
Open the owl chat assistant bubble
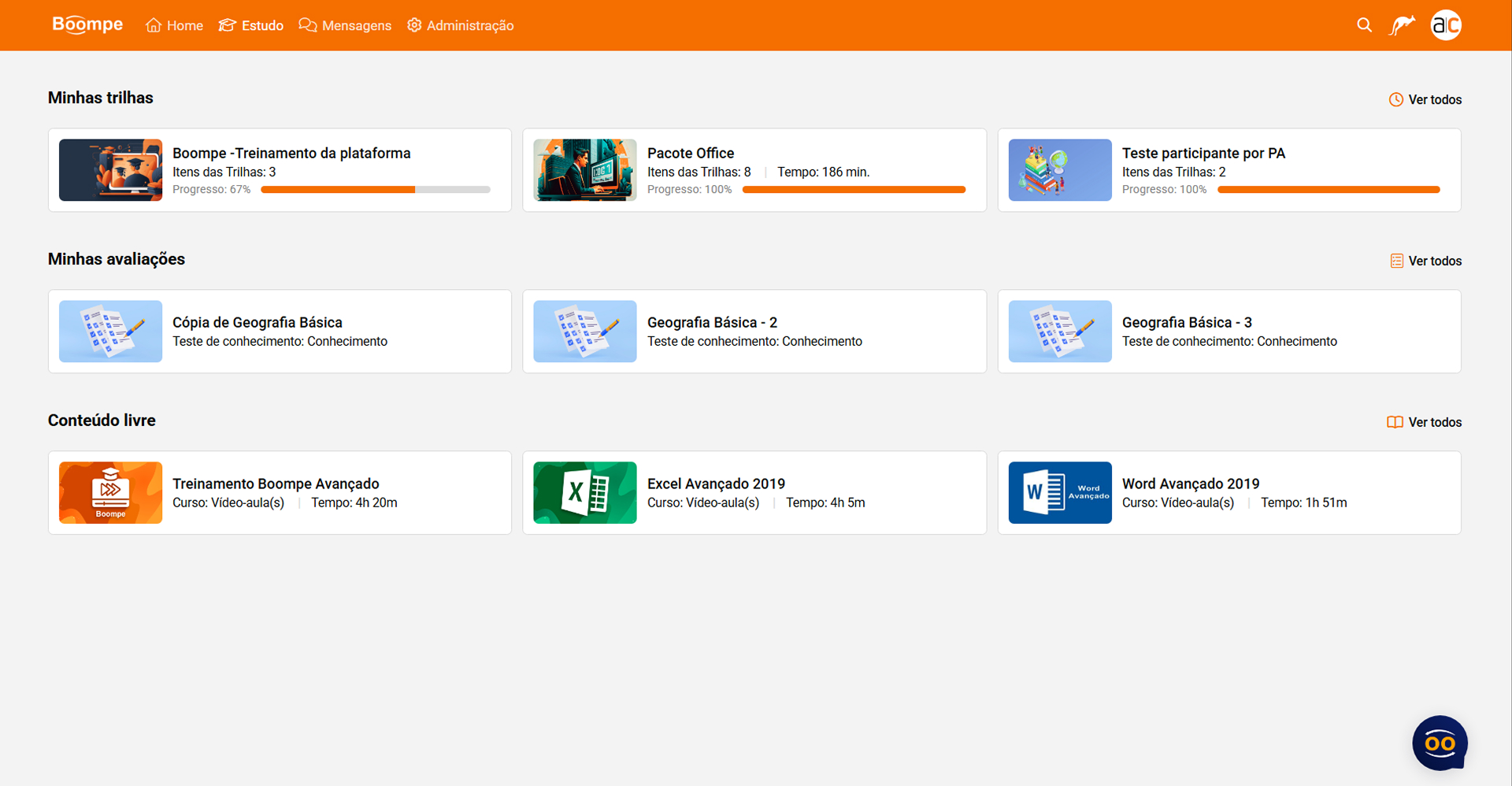pos(1440,743)
